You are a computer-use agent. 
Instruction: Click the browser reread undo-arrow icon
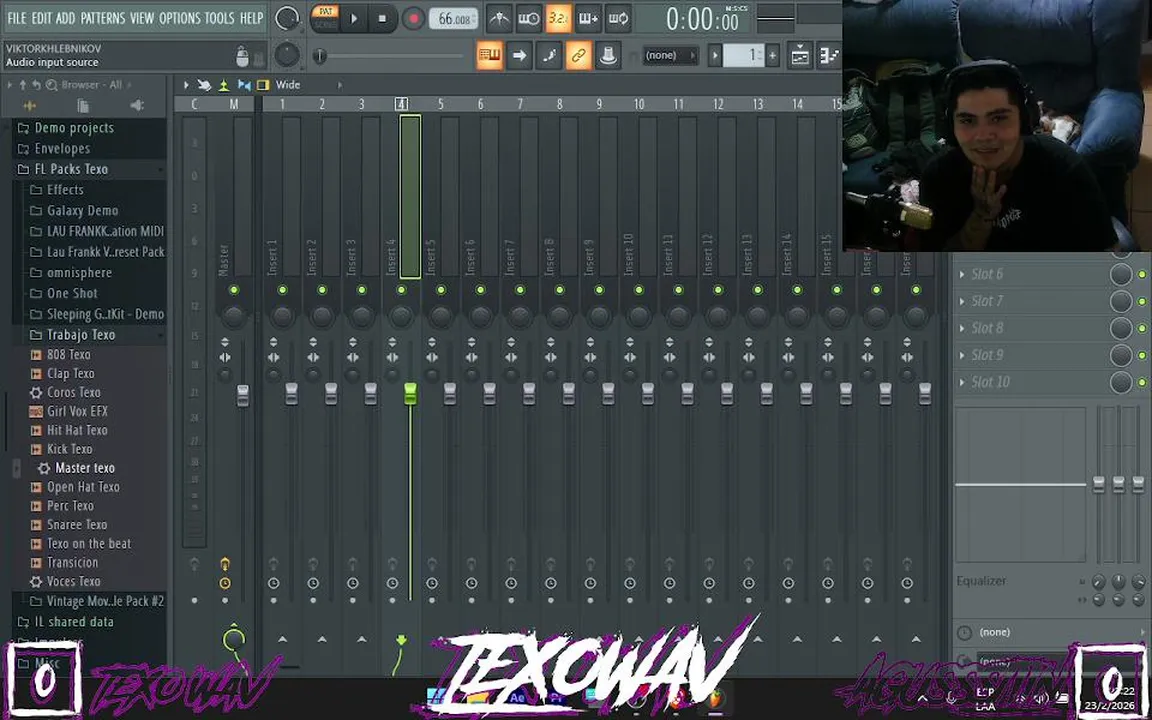pyautogui.click(x=37, y=85)
